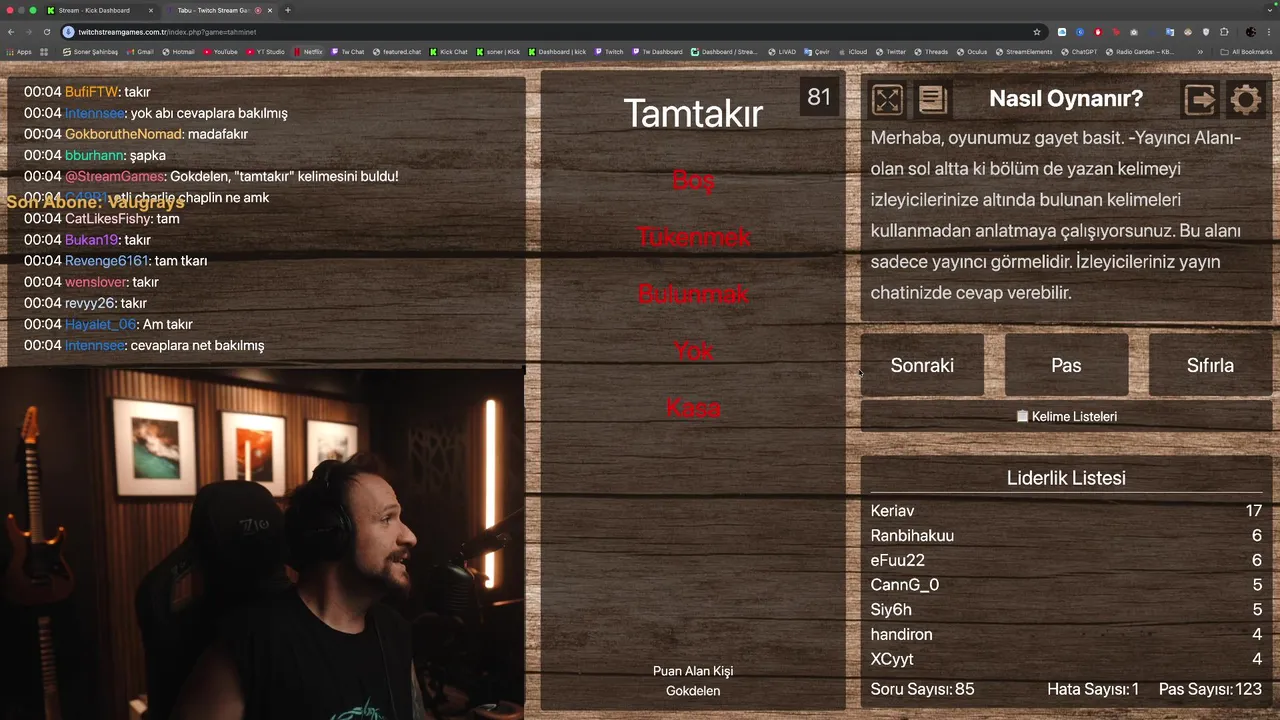Click the Sonraki button

tap(922, 365)
